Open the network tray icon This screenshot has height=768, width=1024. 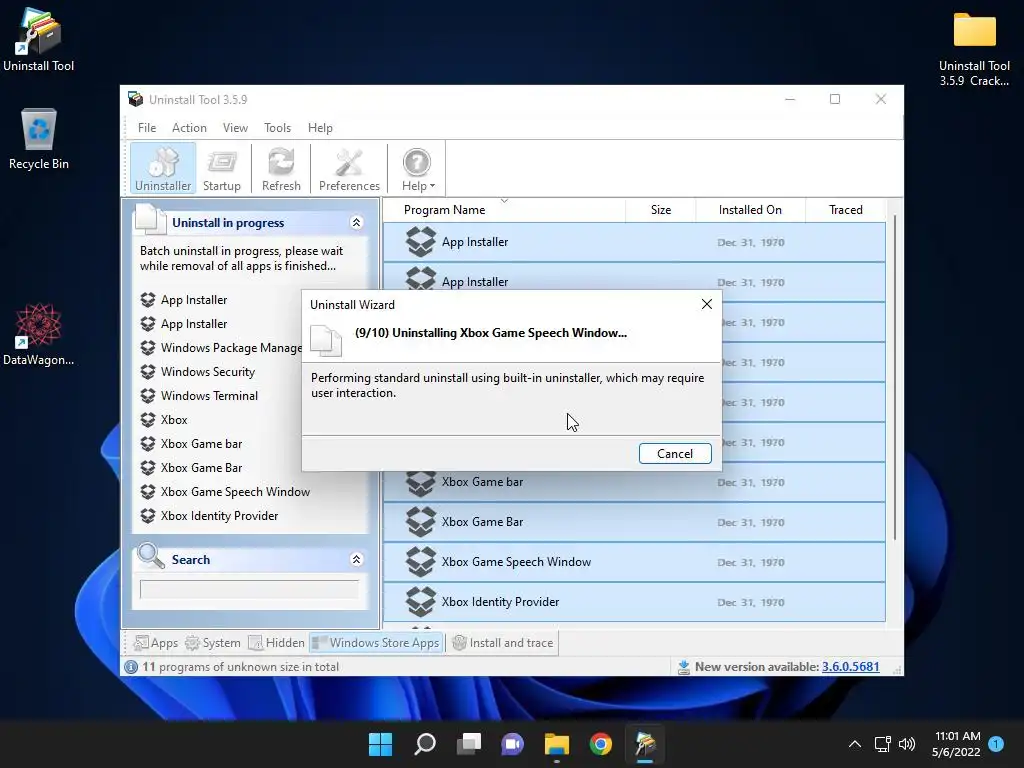click(x=882, y=744)
